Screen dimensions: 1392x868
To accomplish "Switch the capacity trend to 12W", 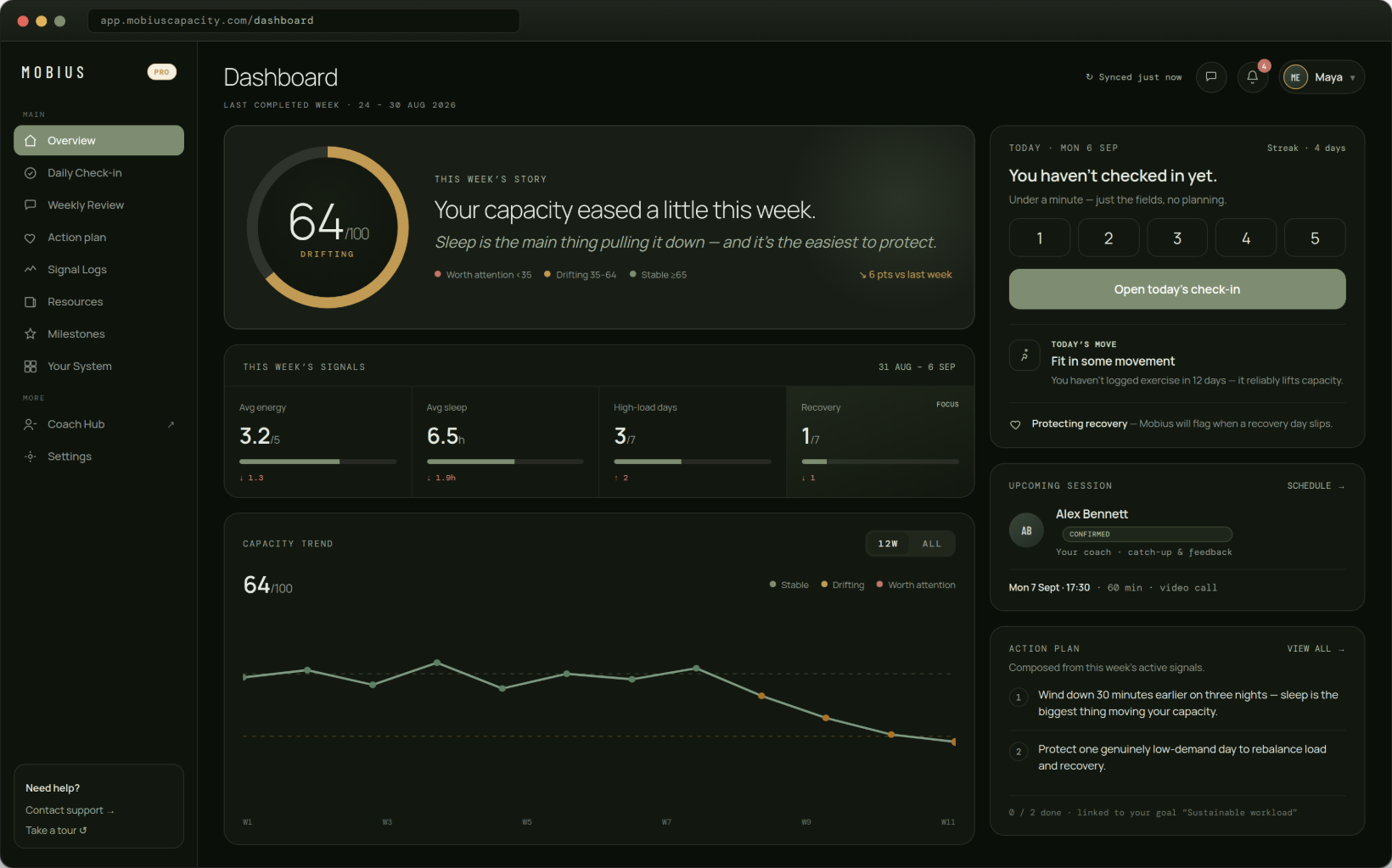I will coord(888,544).
